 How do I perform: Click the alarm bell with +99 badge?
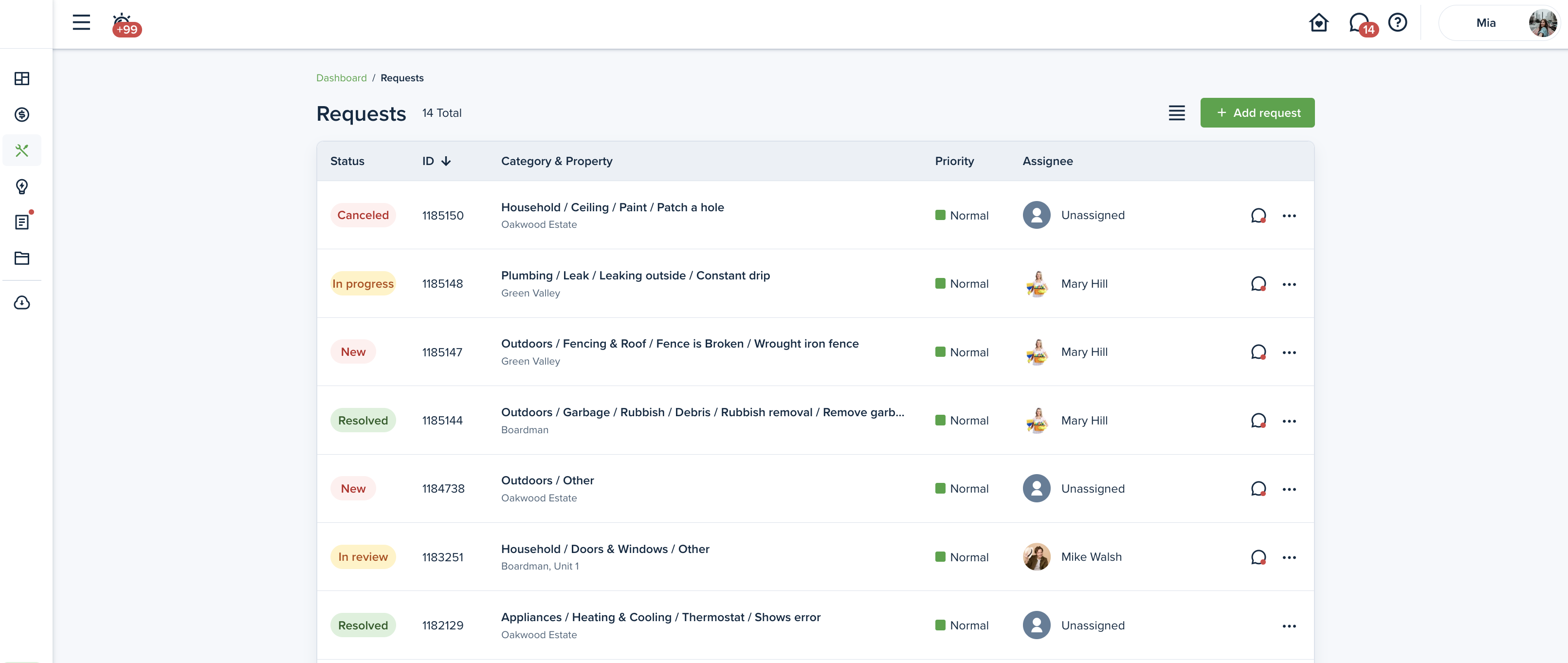coord(124,24)
